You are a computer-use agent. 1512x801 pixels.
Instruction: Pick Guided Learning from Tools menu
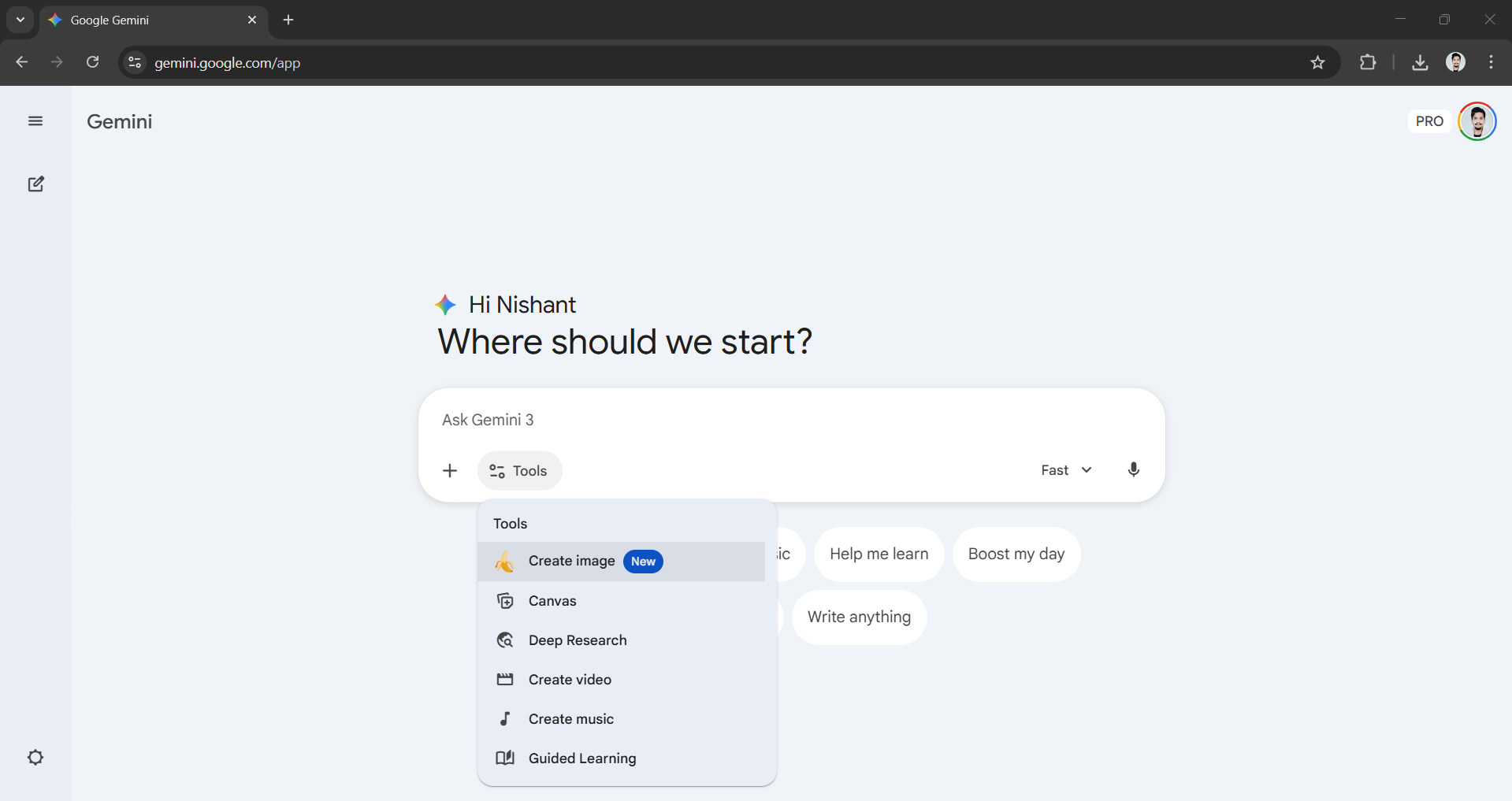tap(621, 758)
